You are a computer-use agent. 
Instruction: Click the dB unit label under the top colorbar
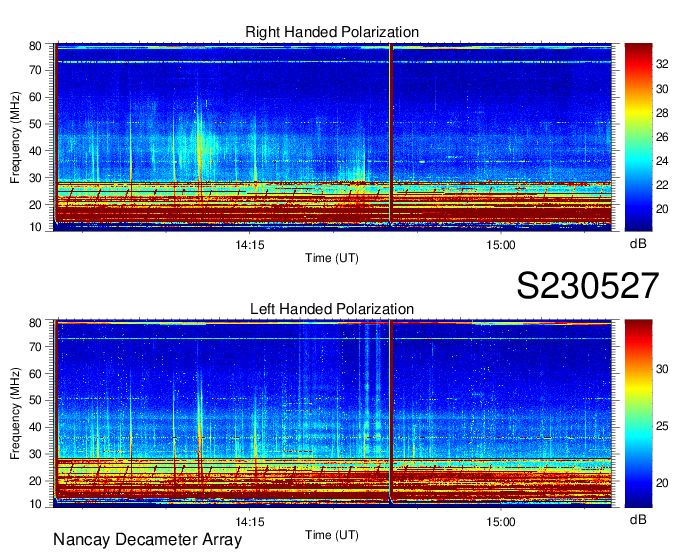coord(638,244)
